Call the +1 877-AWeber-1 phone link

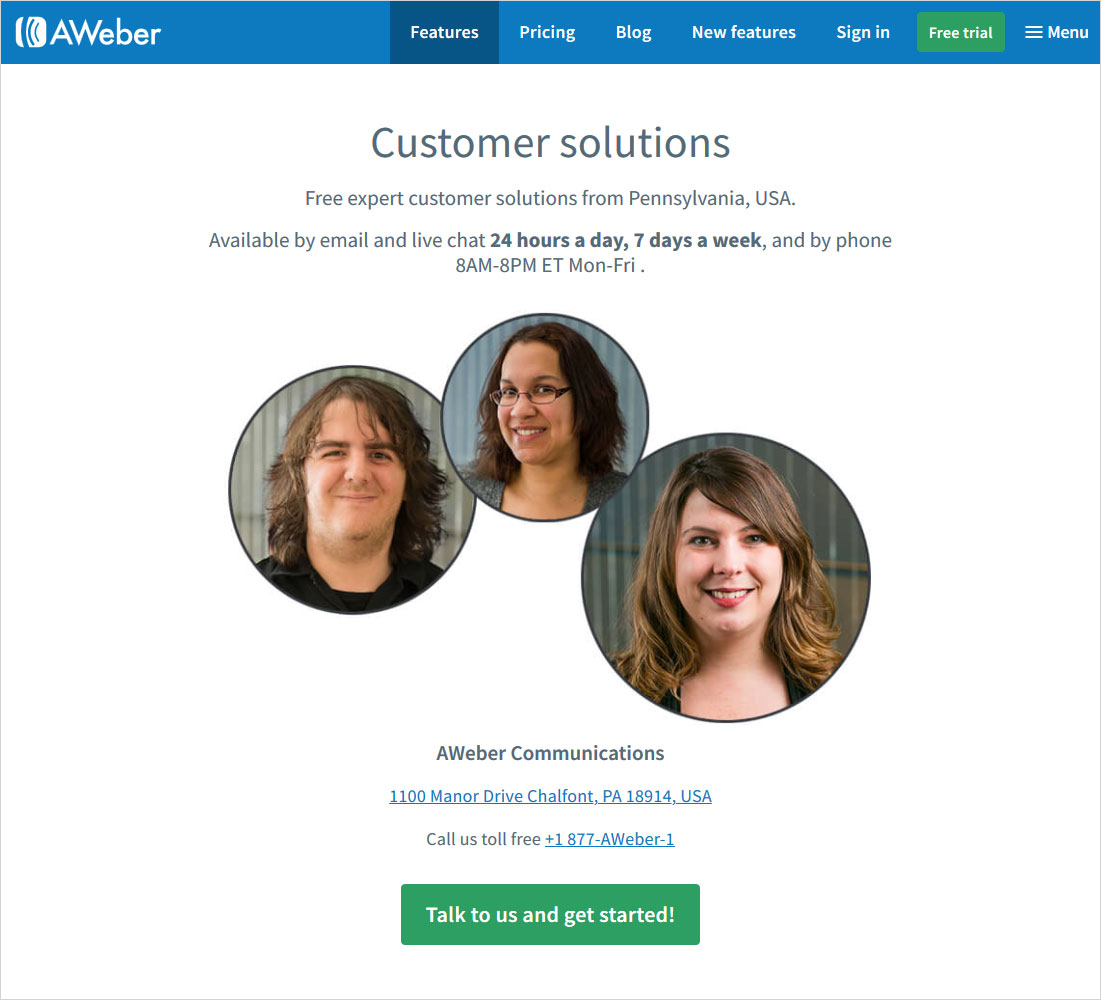pyautogui.click(x=609, y=838)
